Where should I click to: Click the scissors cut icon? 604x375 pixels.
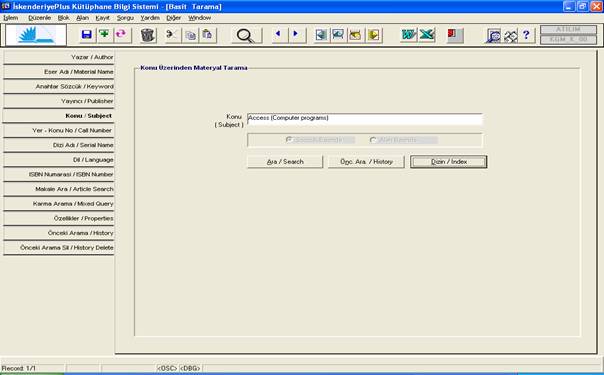[172, 35]
